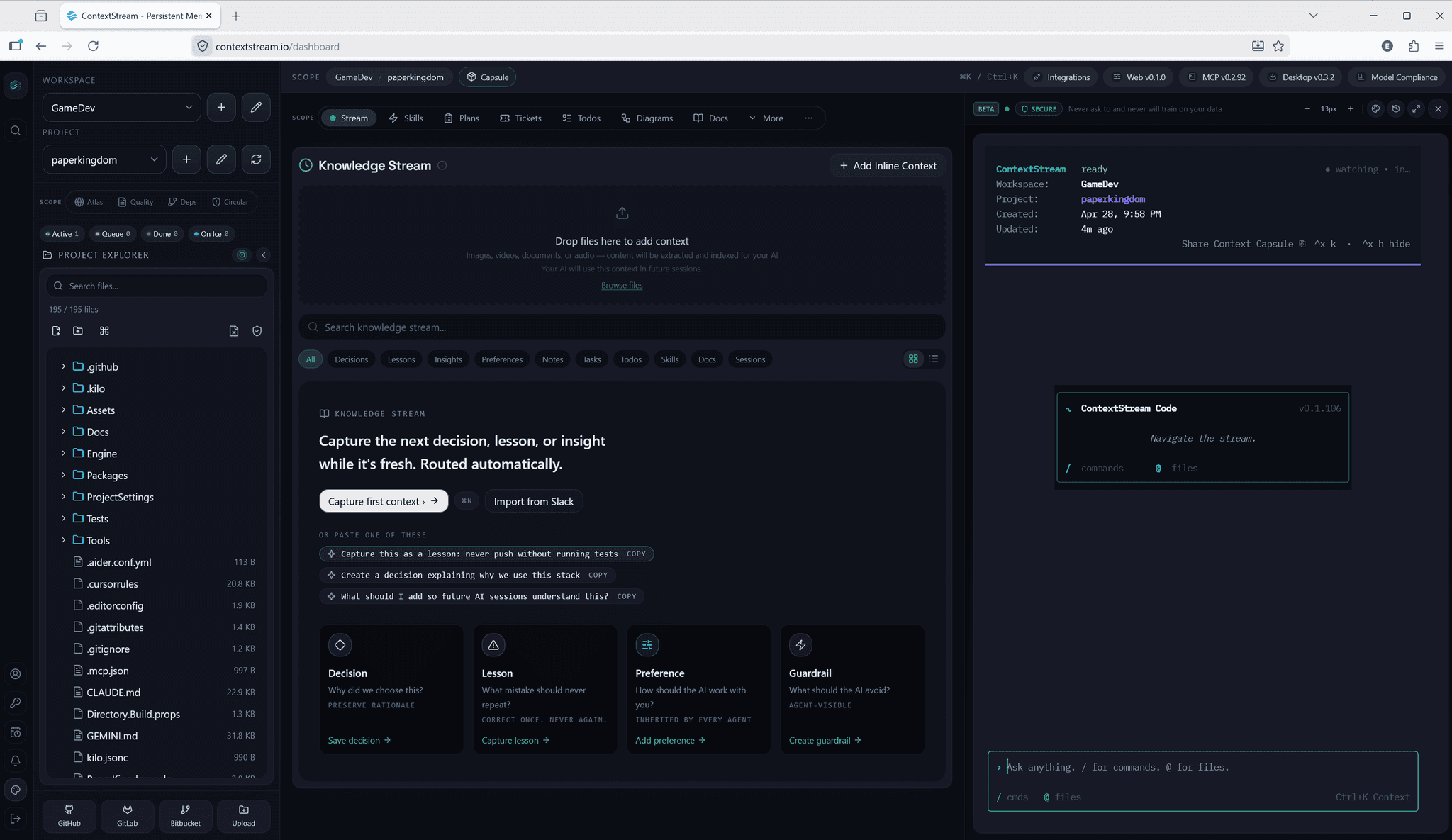The image size is (1452, 840).
Task: Follow the Browse files link
Action: coord(622,285)
